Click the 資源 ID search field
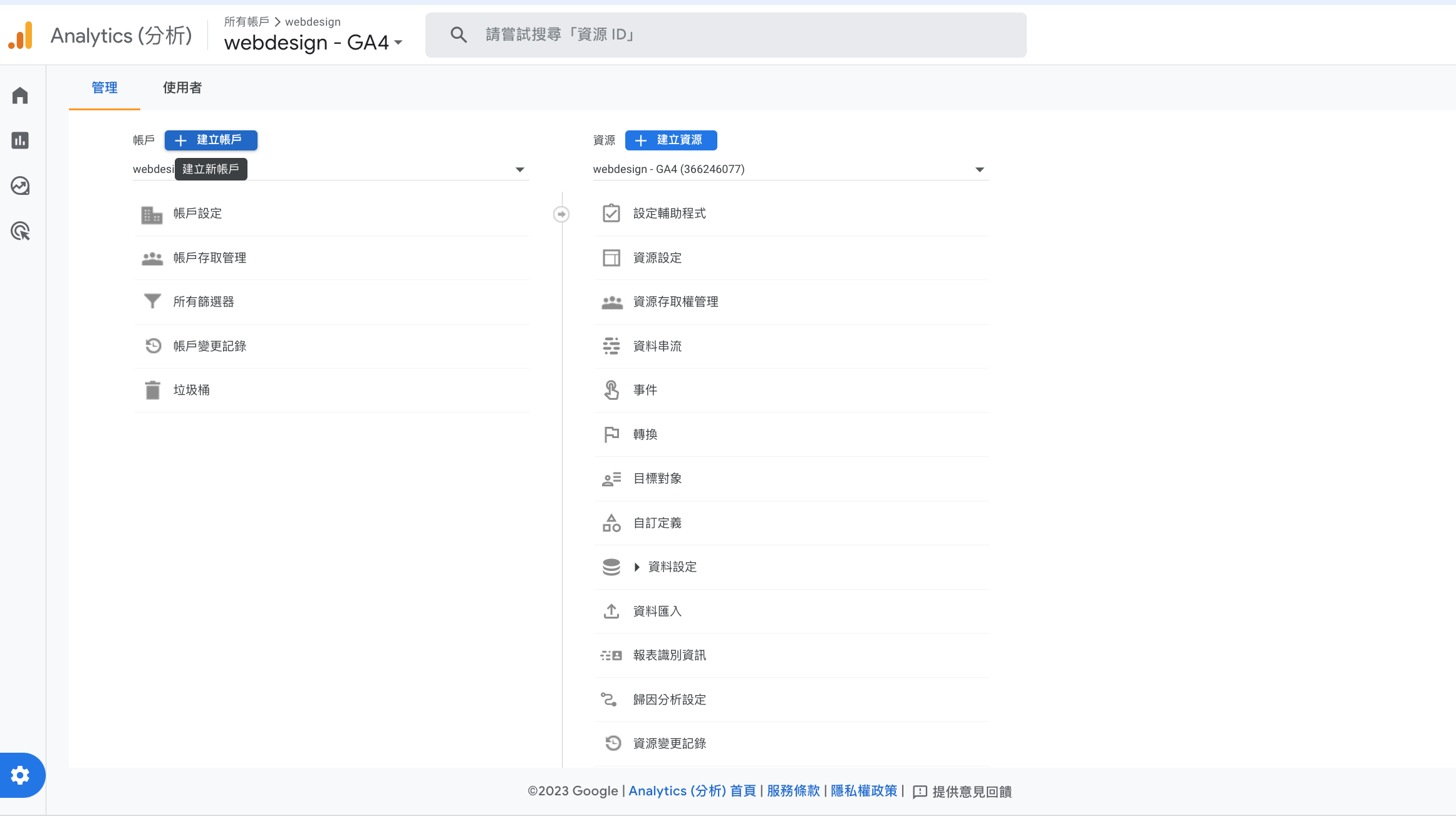The width and height of the screenshot is (1456, 816). 725,35
